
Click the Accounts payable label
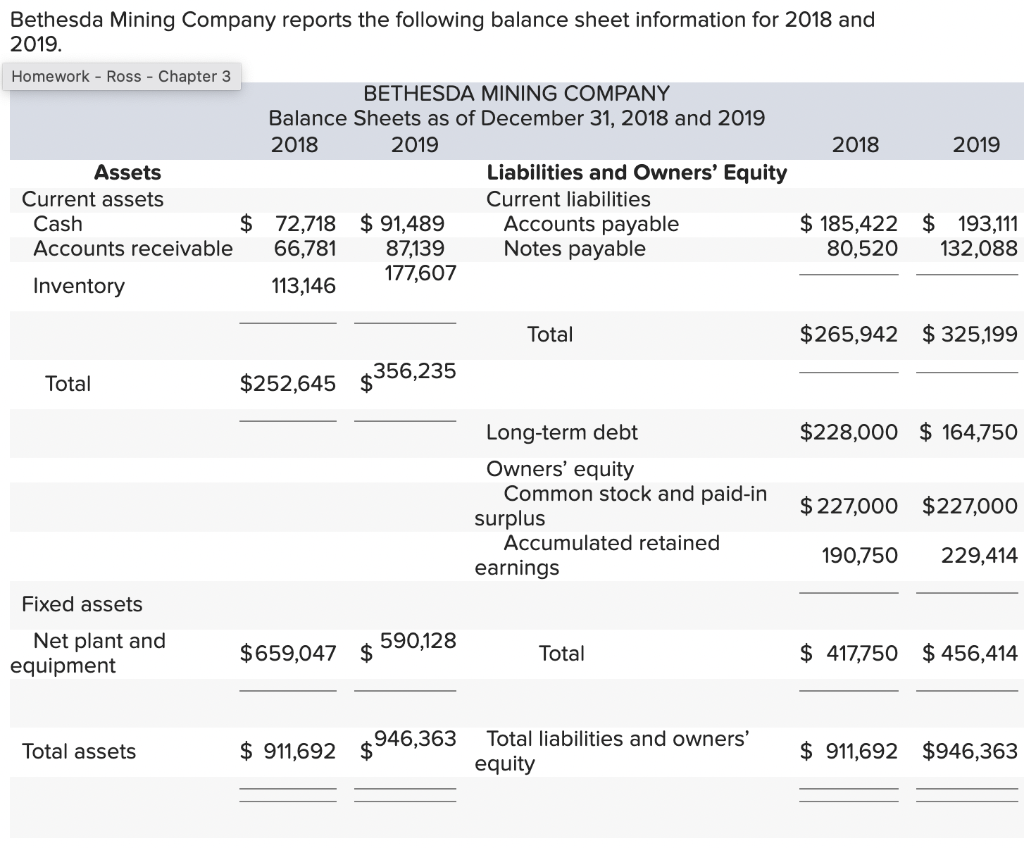point(591,224)
